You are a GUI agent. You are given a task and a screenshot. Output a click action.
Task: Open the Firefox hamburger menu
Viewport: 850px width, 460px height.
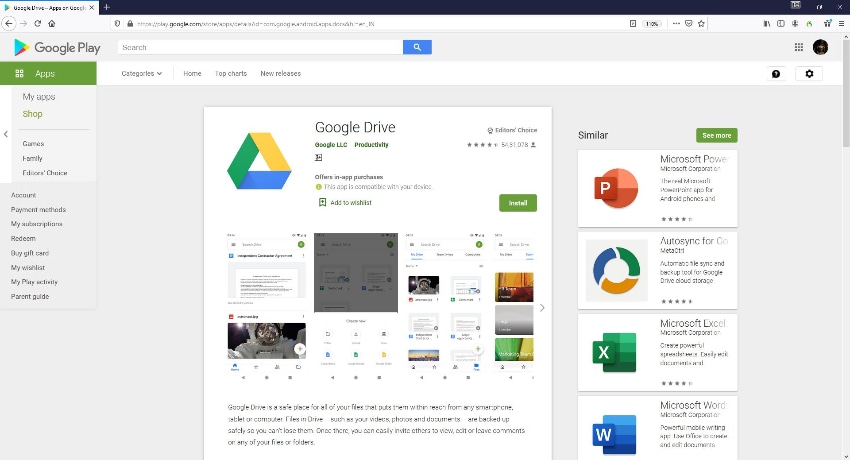point(841,23)
